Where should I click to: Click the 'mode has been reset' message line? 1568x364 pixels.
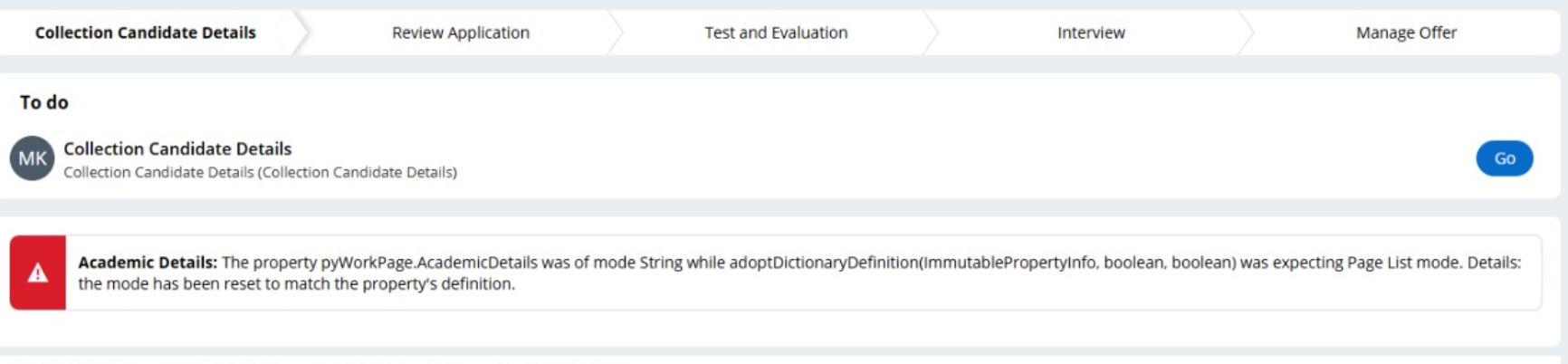[296, 284]
